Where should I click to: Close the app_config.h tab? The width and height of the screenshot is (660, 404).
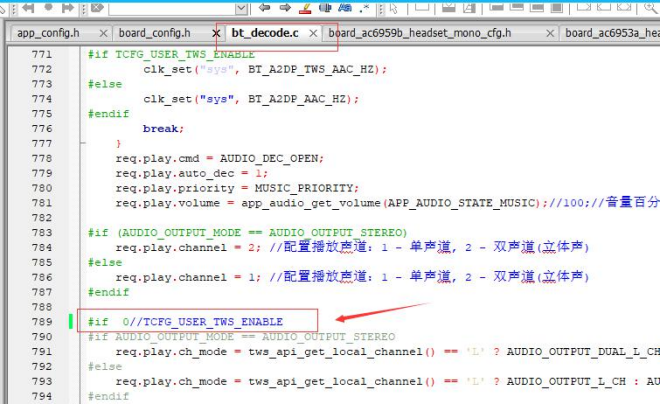tap(103, 33)
